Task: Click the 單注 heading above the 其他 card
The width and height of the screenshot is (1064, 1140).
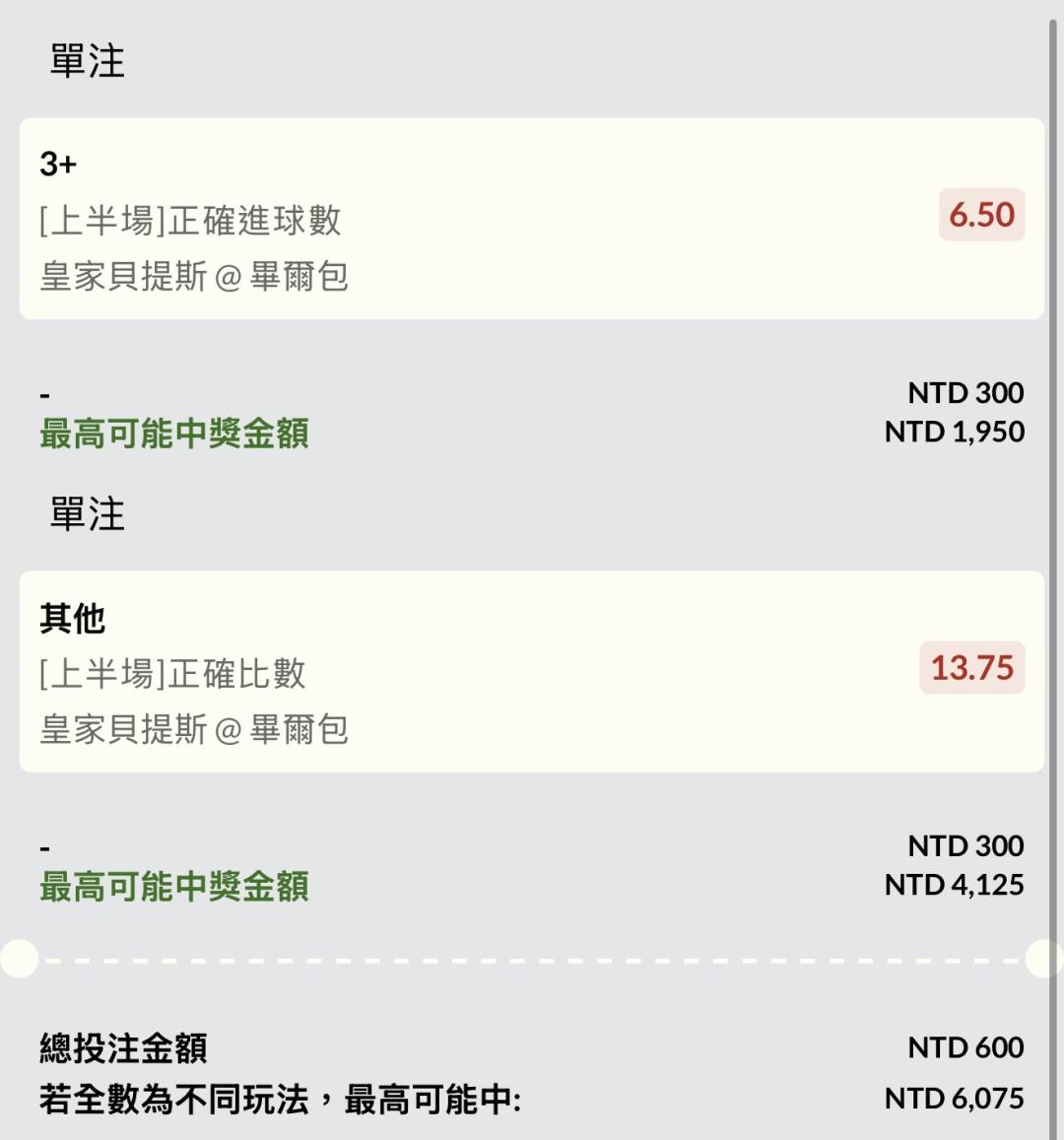Action: click(x=88, y=514)
